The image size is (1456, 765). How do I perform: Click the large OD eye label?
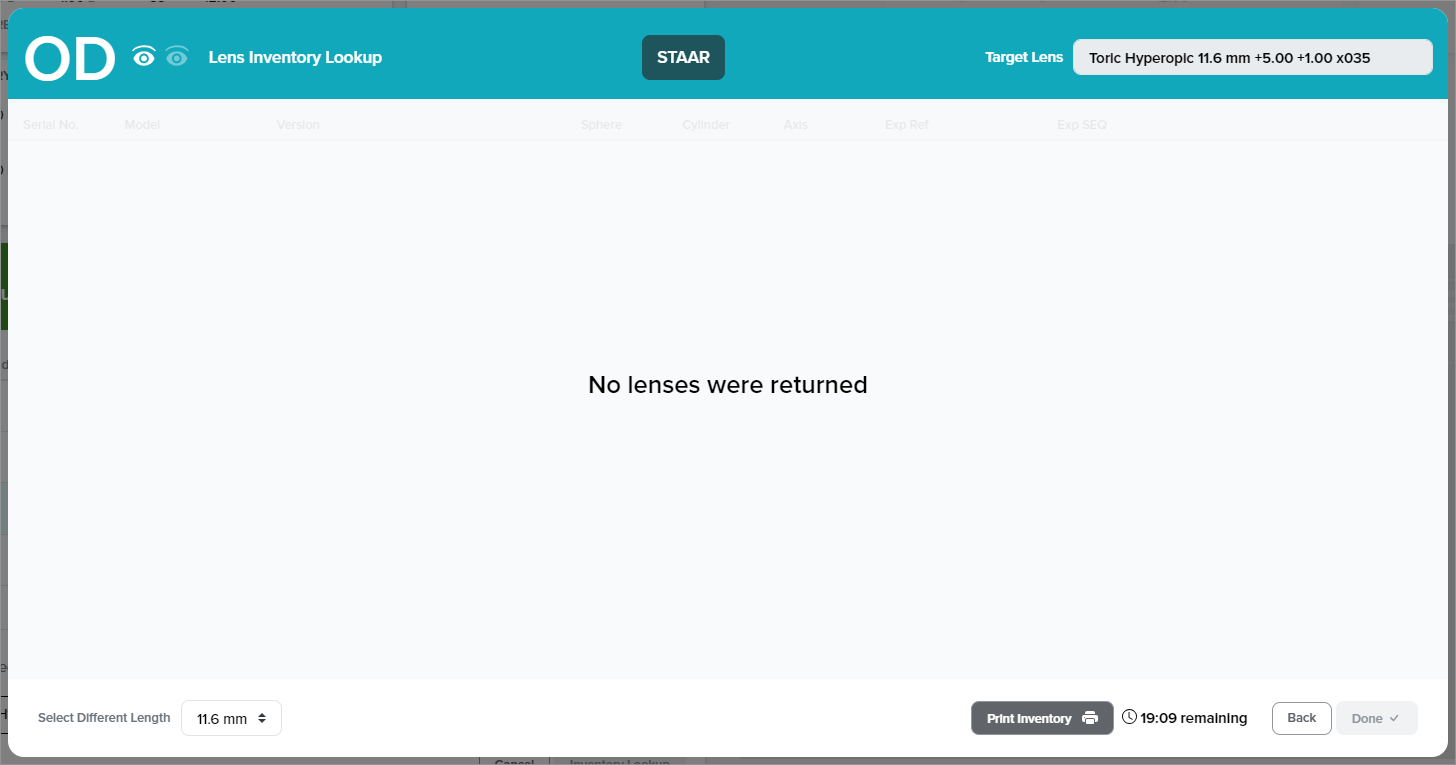pyautogui.click(x=70, y=59)
